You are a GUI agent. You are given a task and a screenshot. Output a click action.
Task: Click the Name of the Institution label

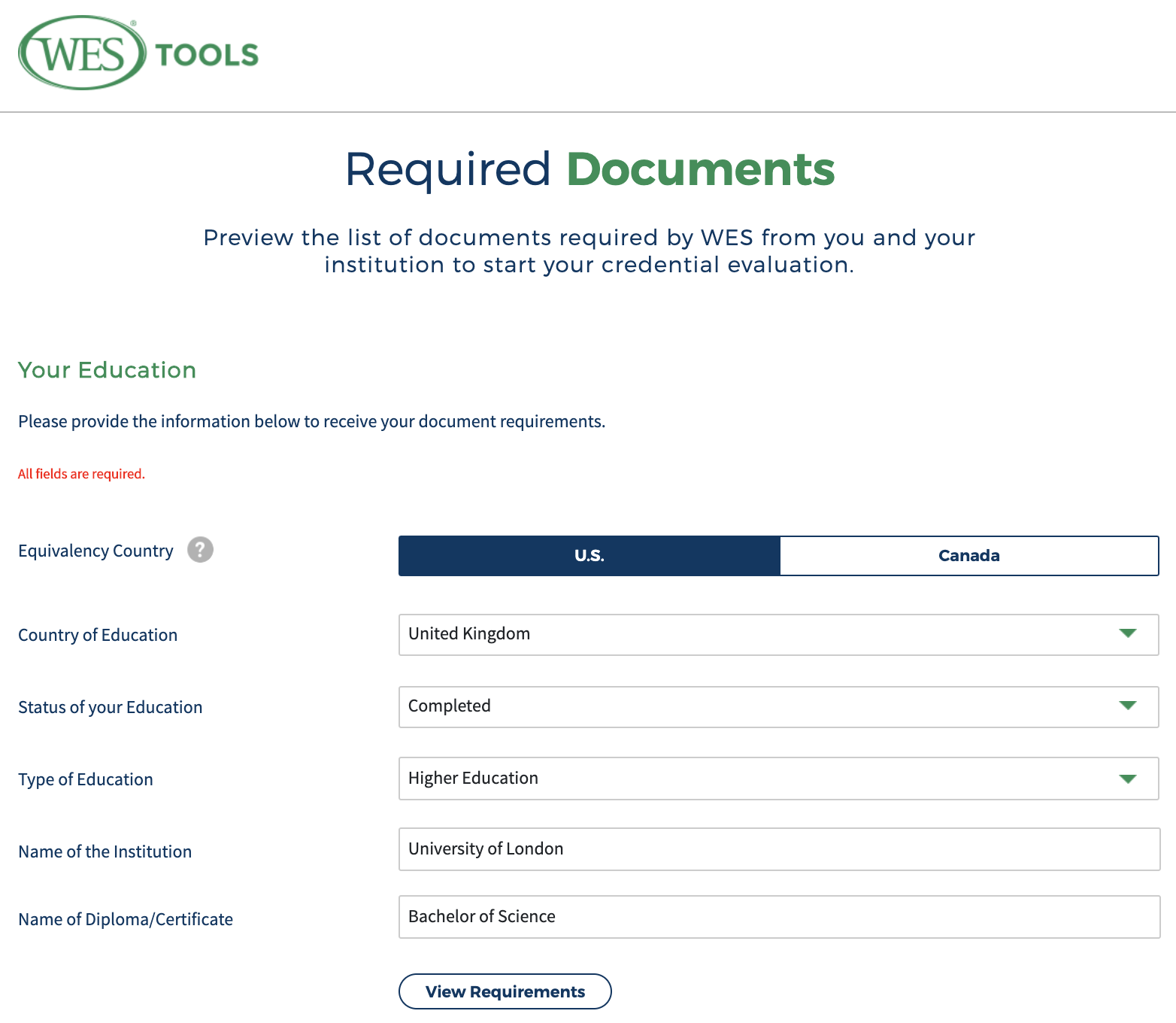pyautogui.click(x=105, y=851)
